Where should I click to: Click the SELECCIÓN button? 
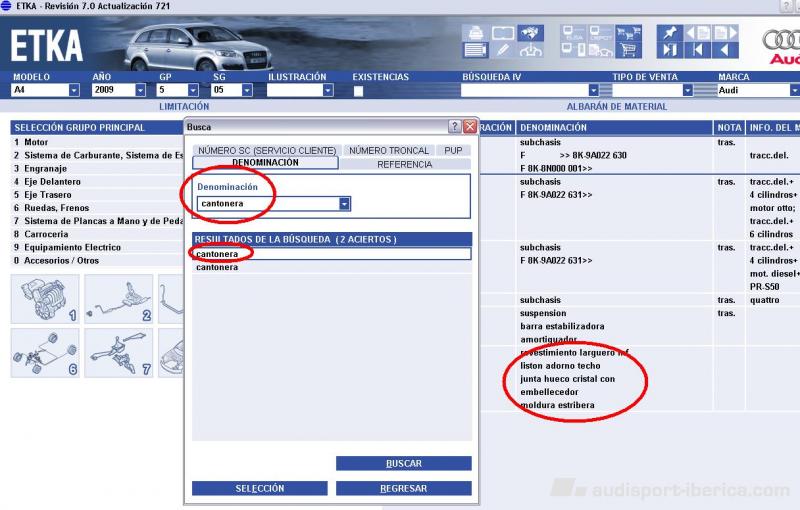[x=260, y=489]
